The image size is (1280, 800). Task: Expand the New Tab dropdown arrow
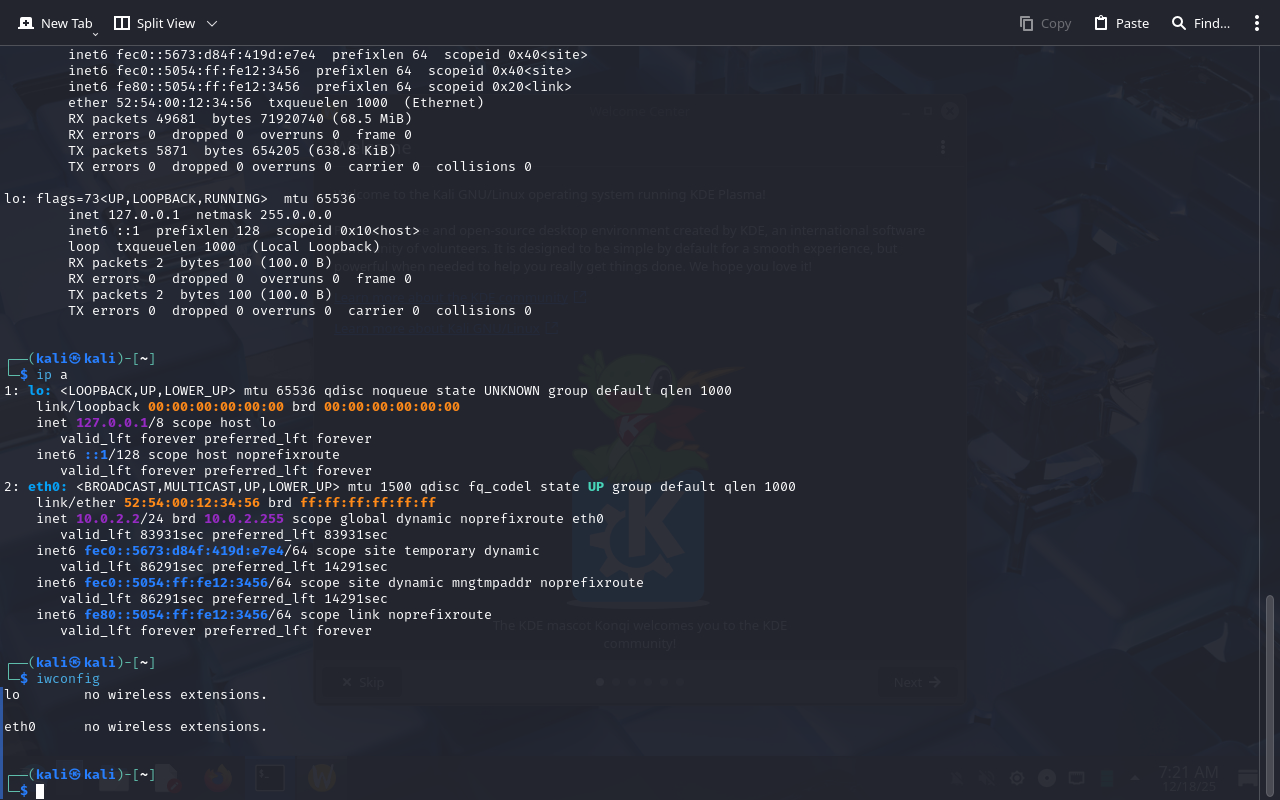[x=95, y=34]
